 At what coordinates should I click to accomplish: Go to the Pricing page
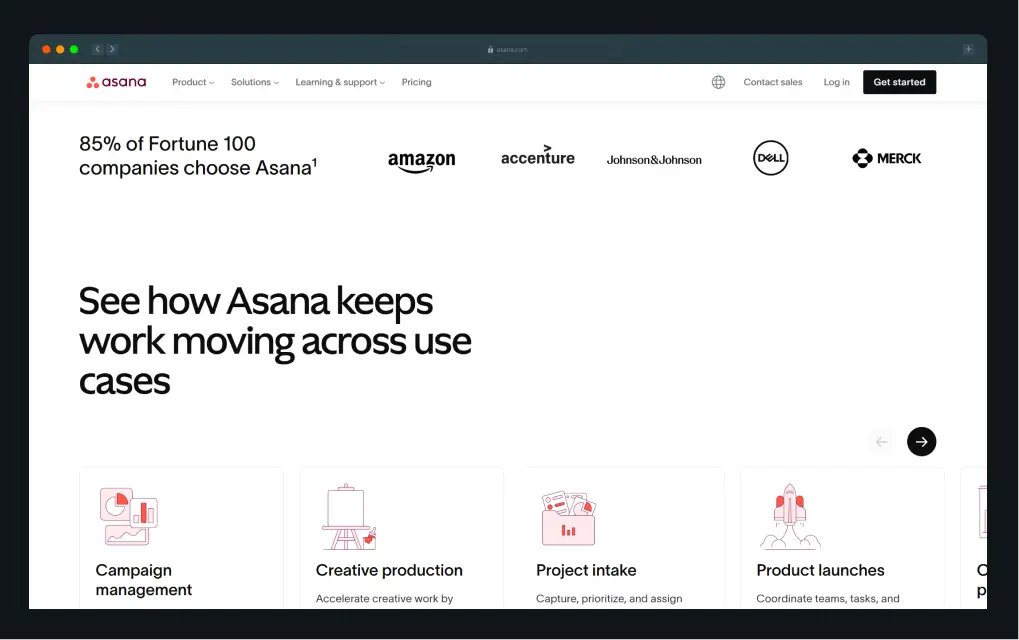pos(417,82)
